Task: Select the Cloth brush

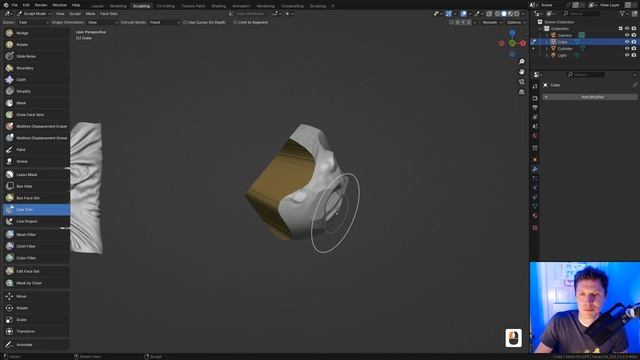Action: click(36, 80)
